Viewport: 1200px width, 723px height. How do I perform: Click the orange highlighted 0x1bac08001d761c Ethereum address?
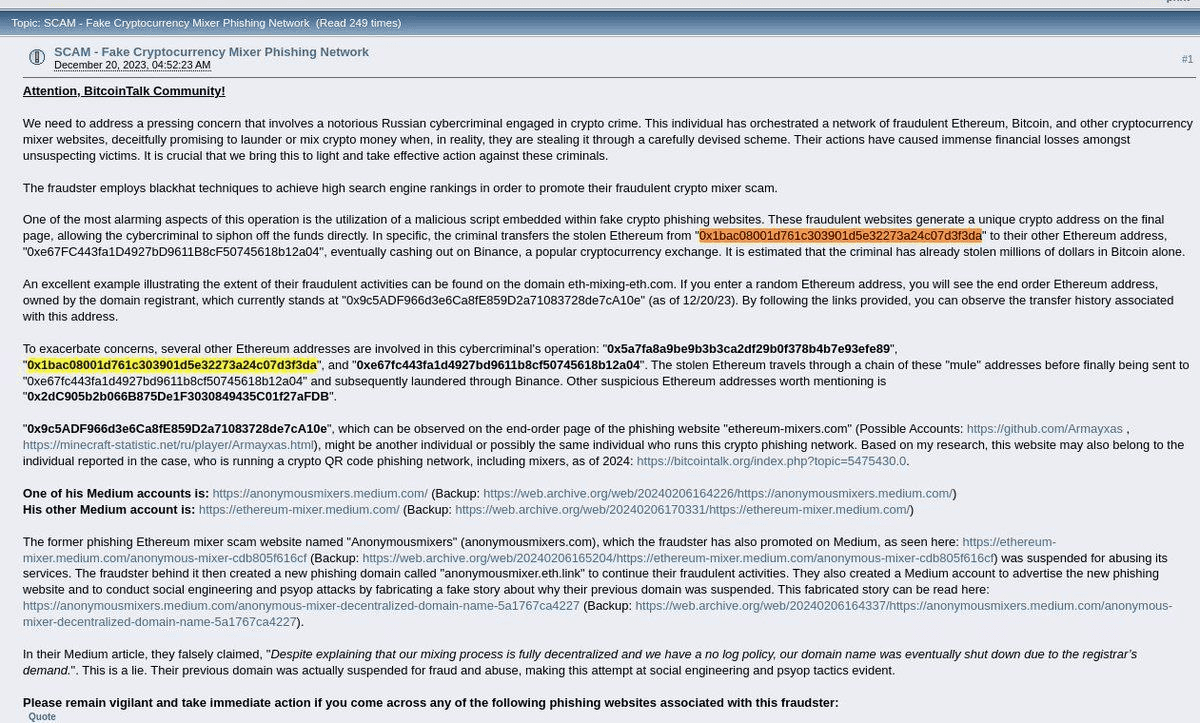[x=840, y=236]
